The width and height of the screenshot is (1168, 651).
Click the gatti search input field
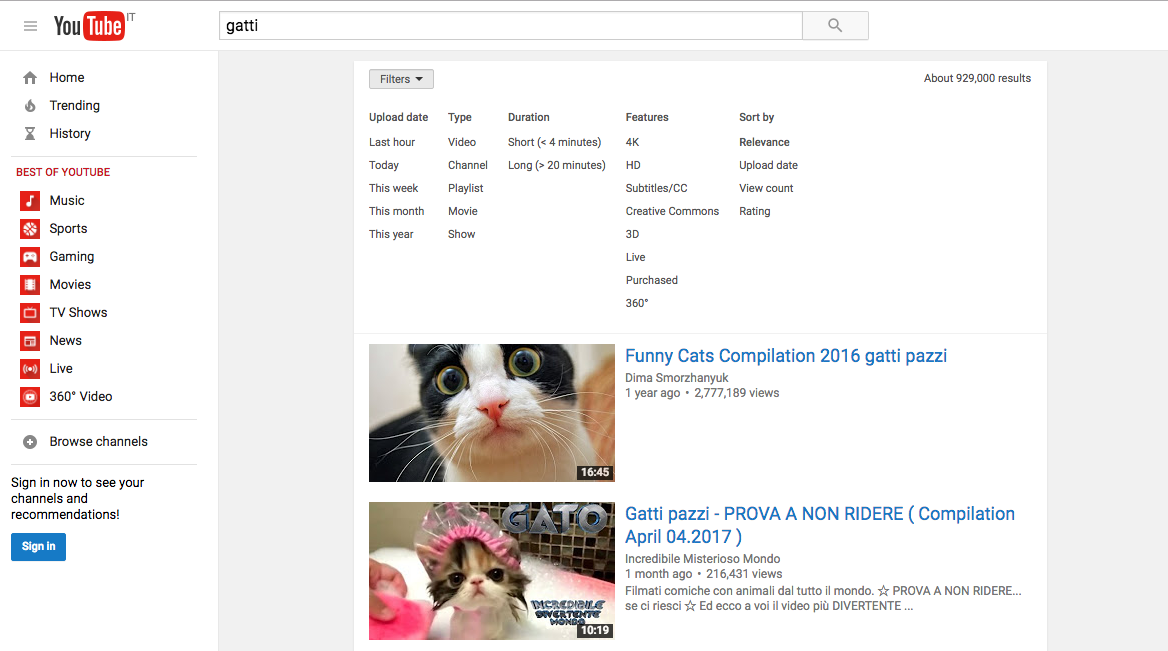coord(510,26)
